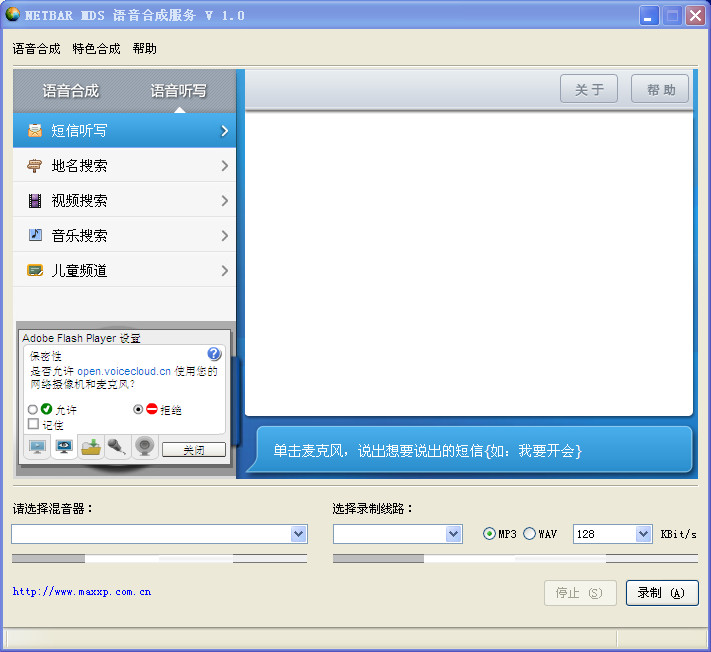Click the 关闭 button in Flash settings
The width and height of the screenshot is (711, 652).
[x=194, y=449]
